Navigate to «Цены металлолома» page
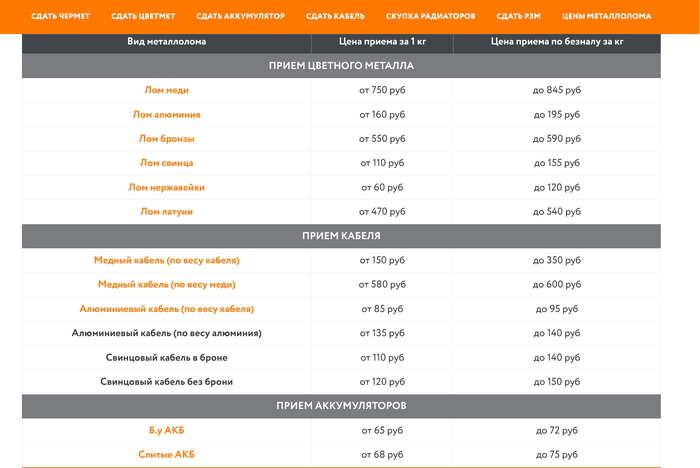 (606, 17)
